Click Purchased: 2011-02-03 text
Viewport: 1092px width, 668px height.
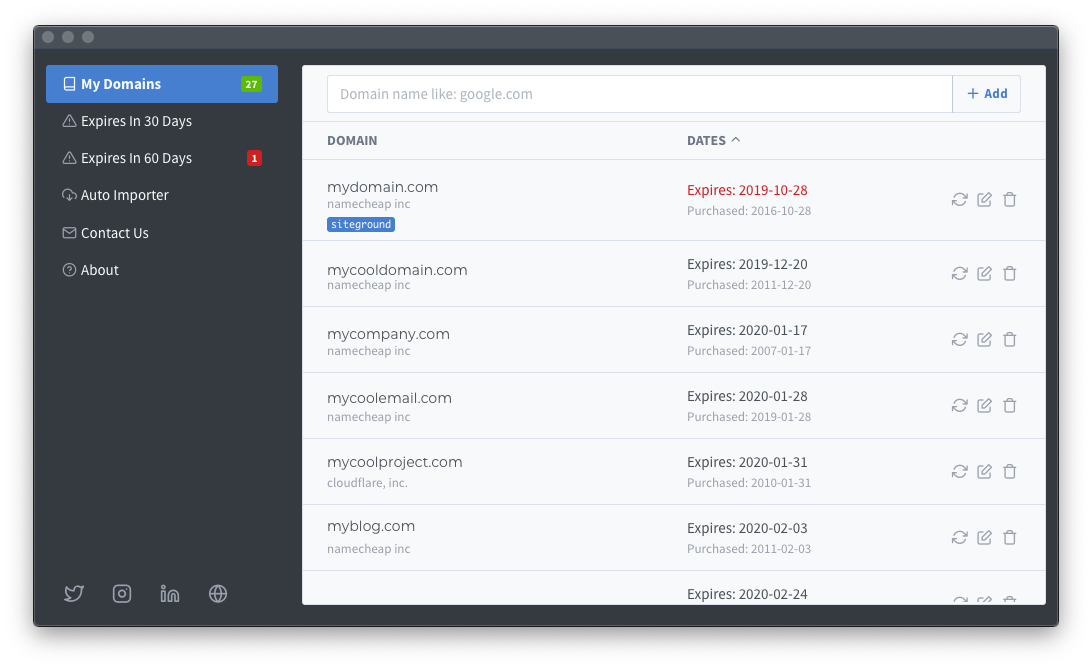pyautogui.click(x=749, y=549)
